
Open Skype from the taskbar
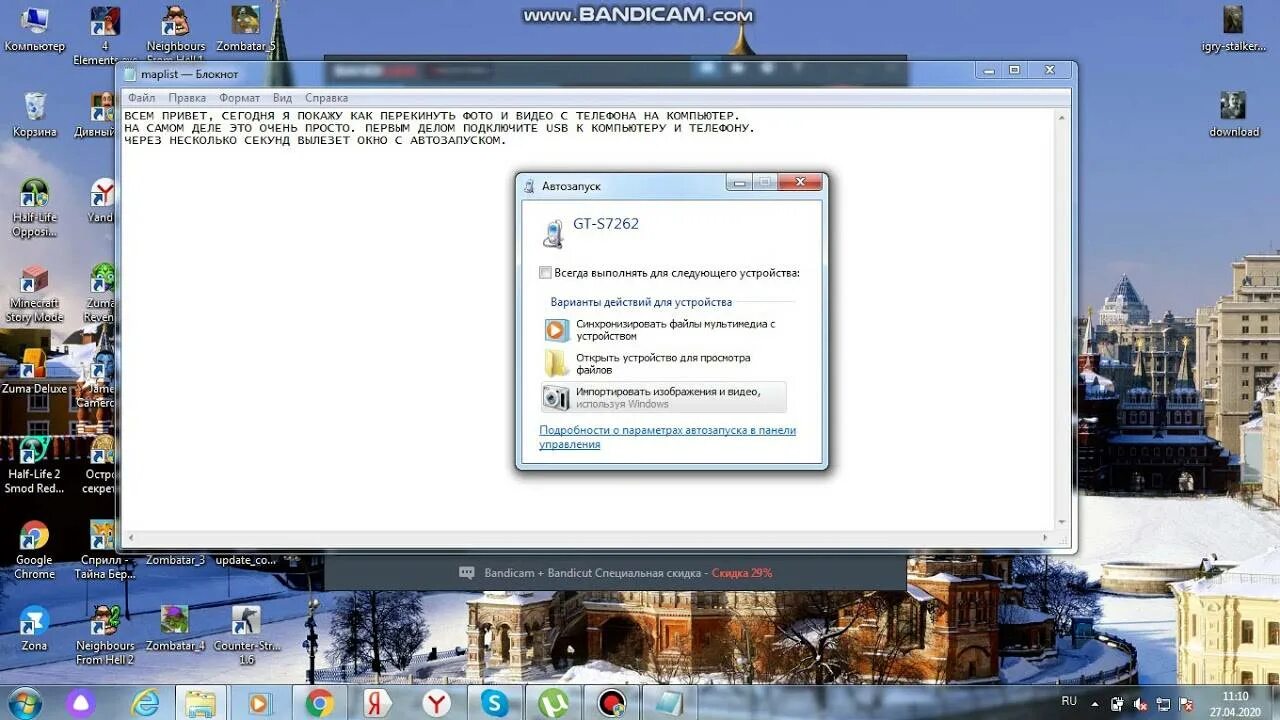[495, 703]
